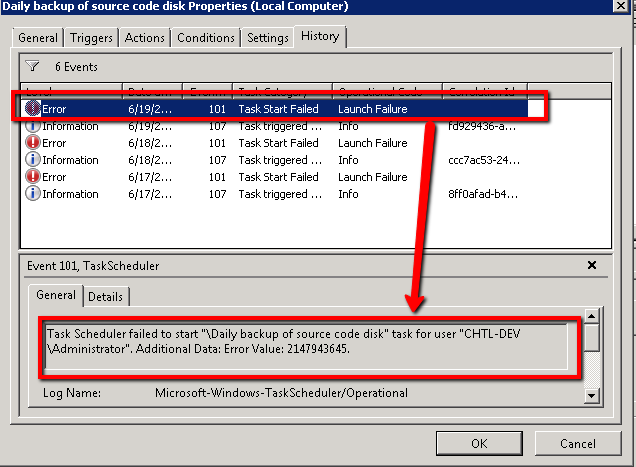Go to the Conditions tab

[205, 38]
